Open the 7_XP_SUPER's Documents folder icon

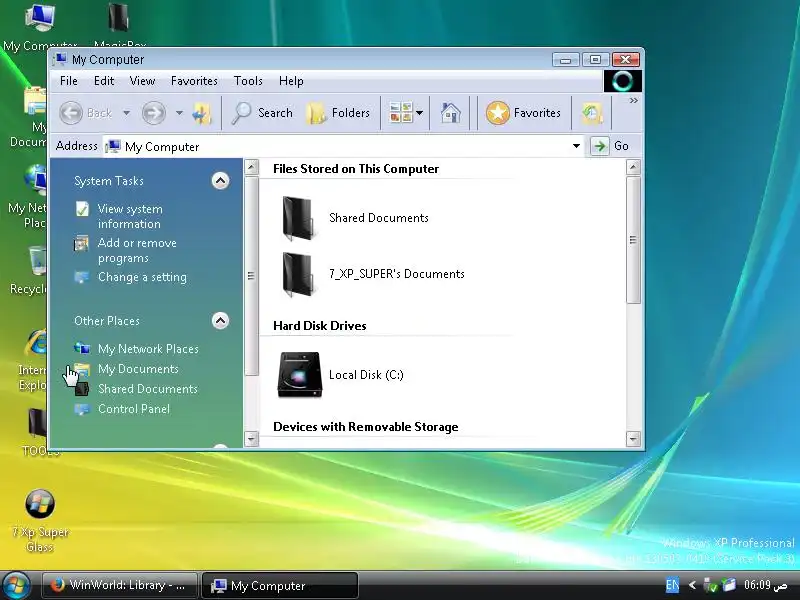click(x=298, y=274)
